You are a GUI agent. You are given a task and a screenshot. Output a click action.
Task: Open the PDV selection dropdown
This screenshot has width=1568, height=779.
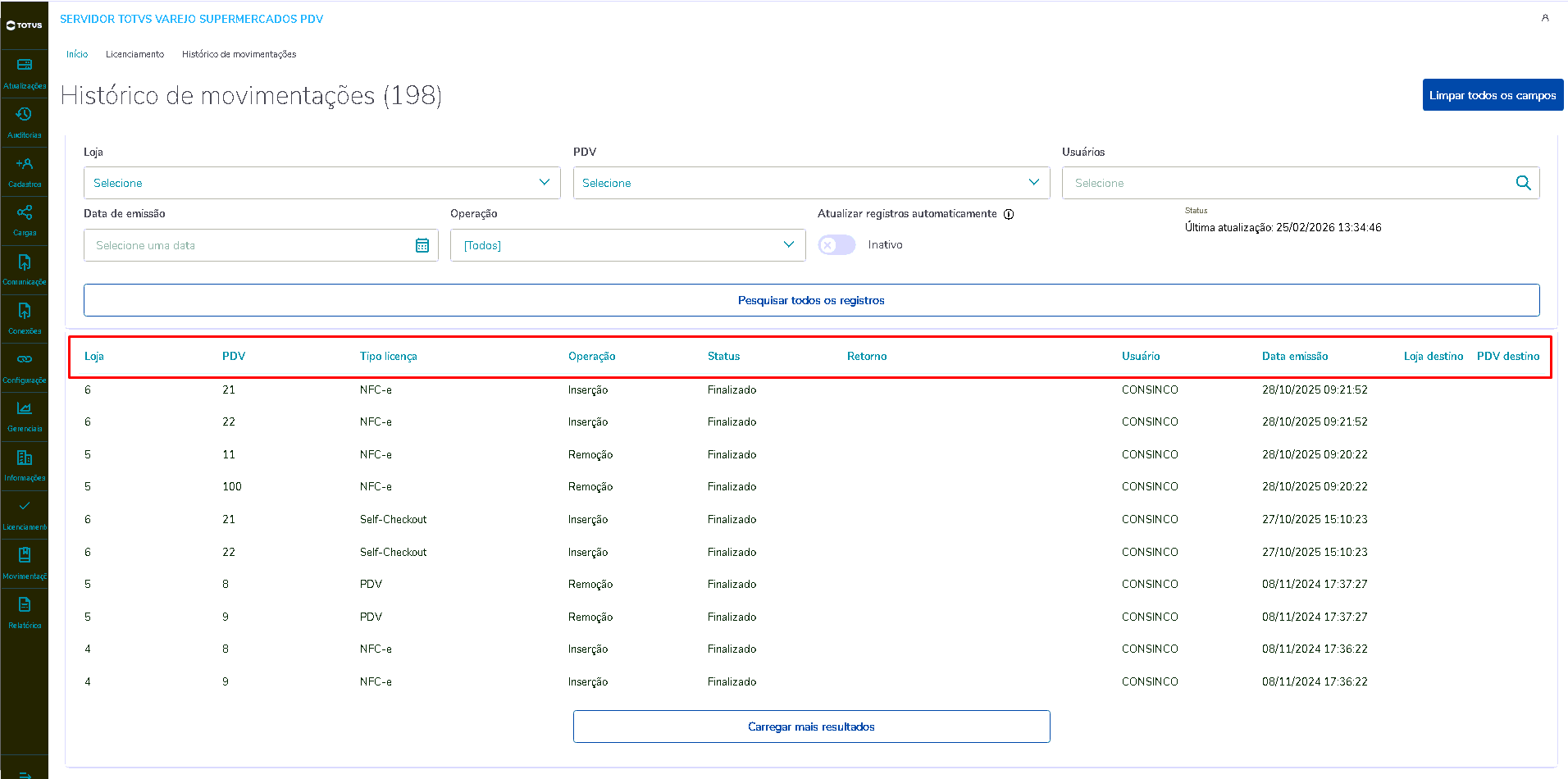tap(811, 183)
